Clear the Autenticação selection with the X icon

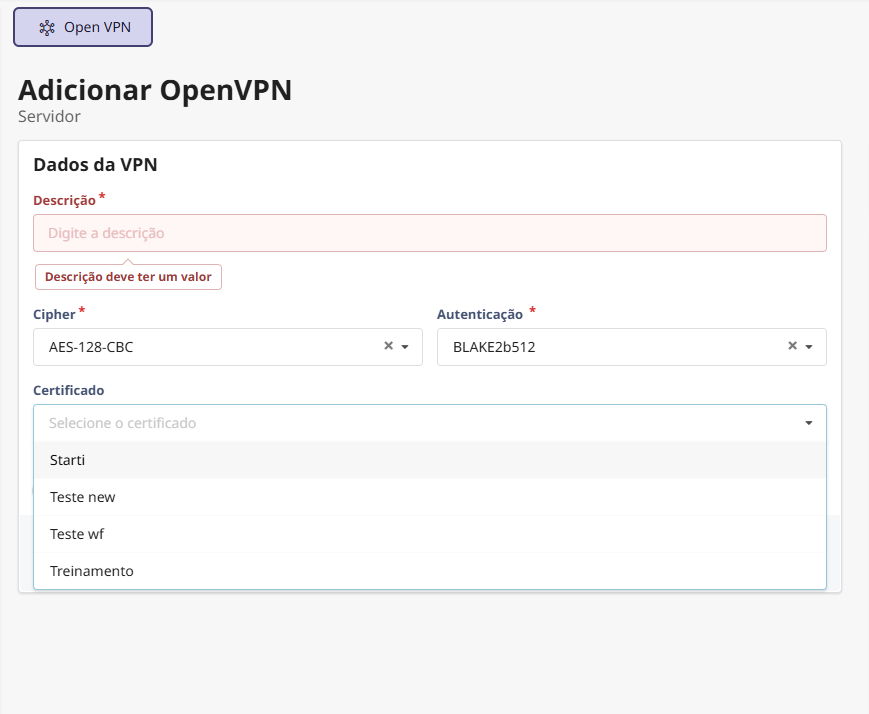tap(792, 346)
